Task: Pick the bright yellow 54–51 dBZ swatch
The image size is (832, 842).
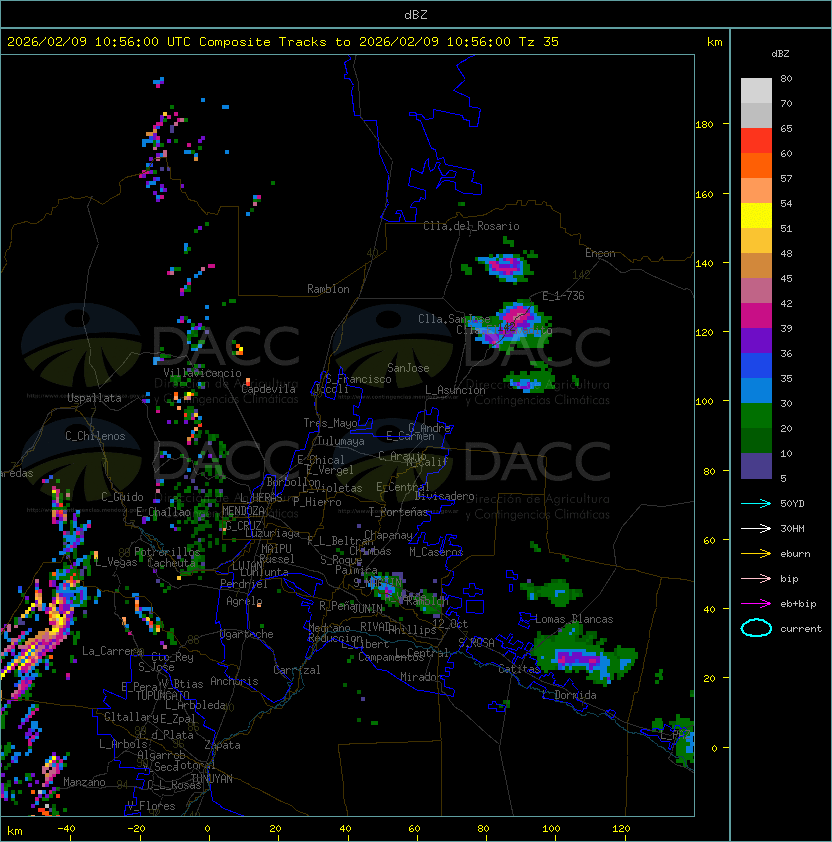Action: click(756, 216)
